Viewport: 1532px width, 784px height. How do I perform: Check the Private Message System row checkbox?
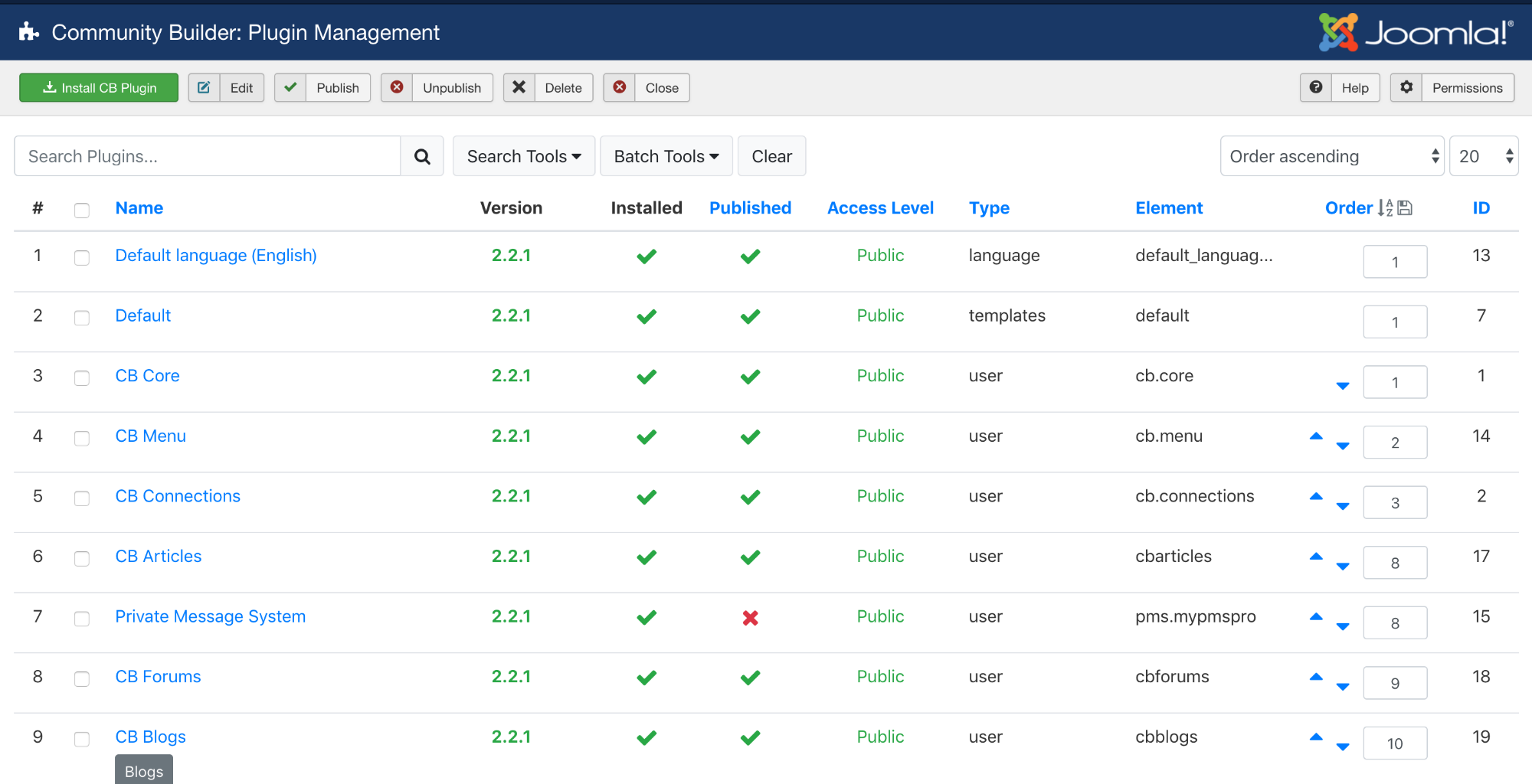tap(82, 618)
